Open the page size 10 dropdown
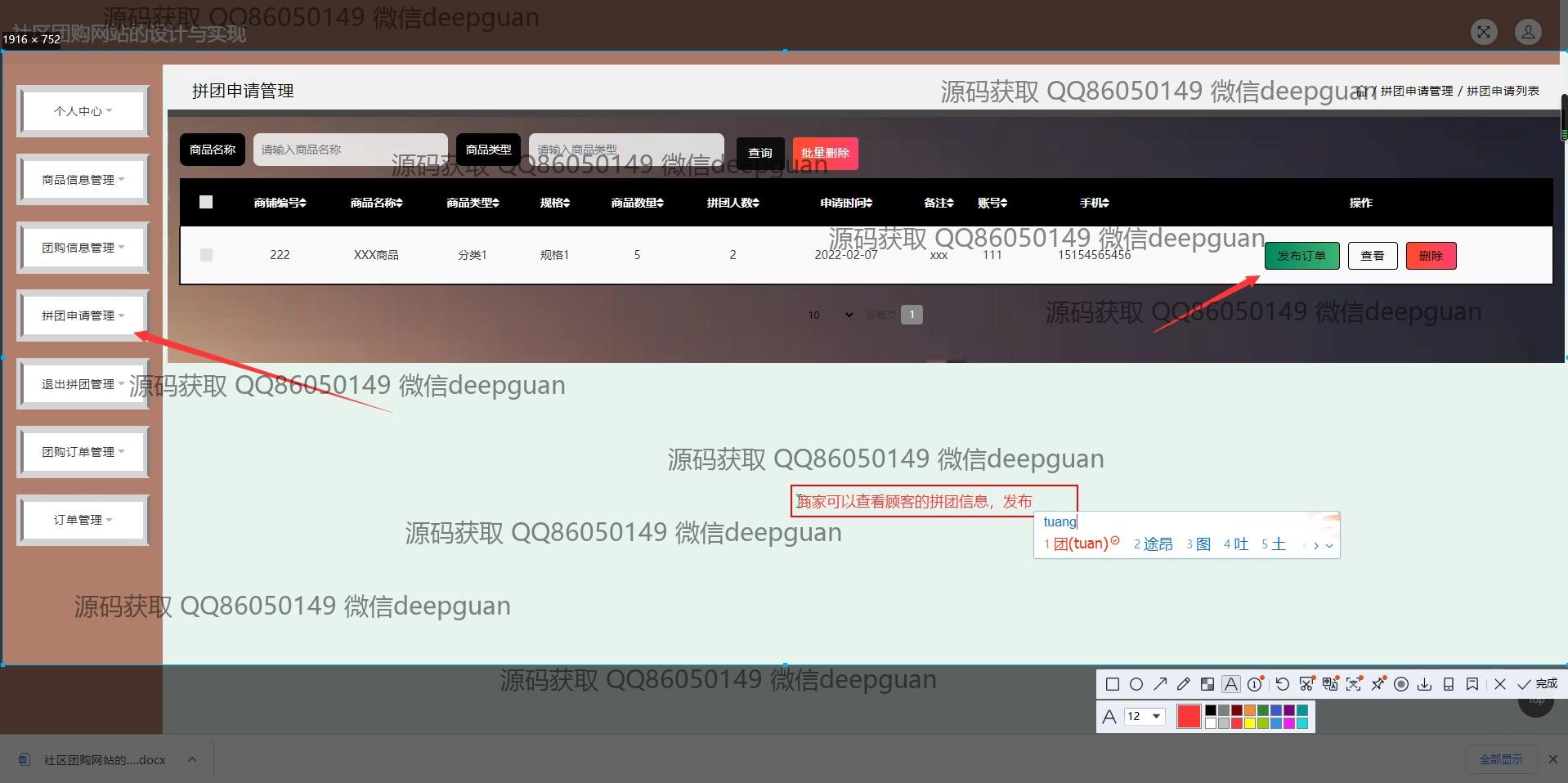 831,315
